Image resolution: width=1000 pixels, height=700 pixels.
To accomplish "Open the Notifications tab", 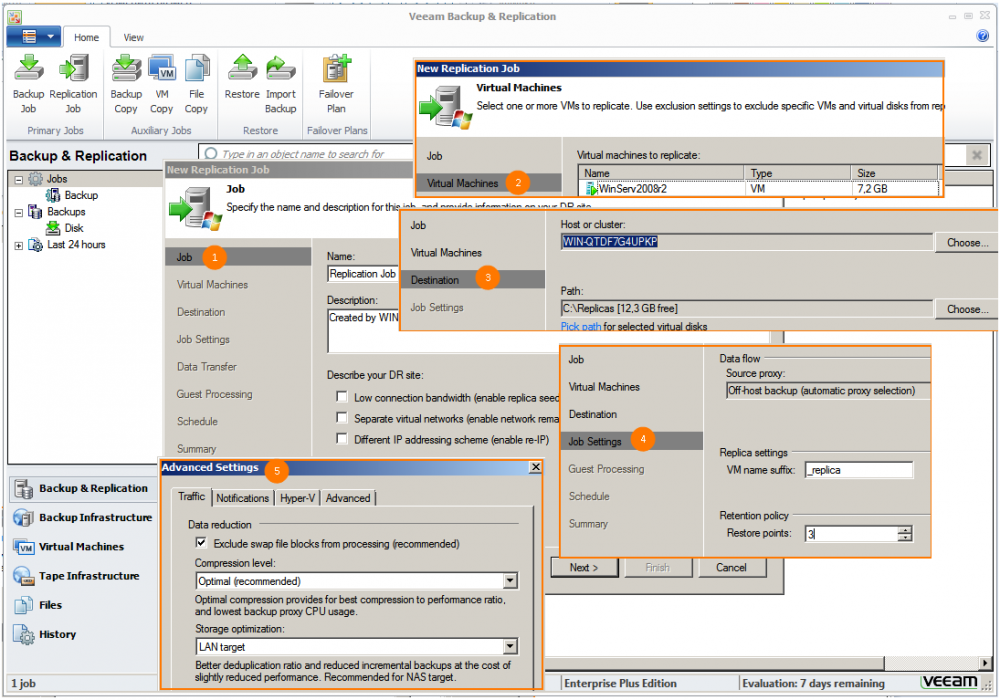I will (x=242, y=498).
